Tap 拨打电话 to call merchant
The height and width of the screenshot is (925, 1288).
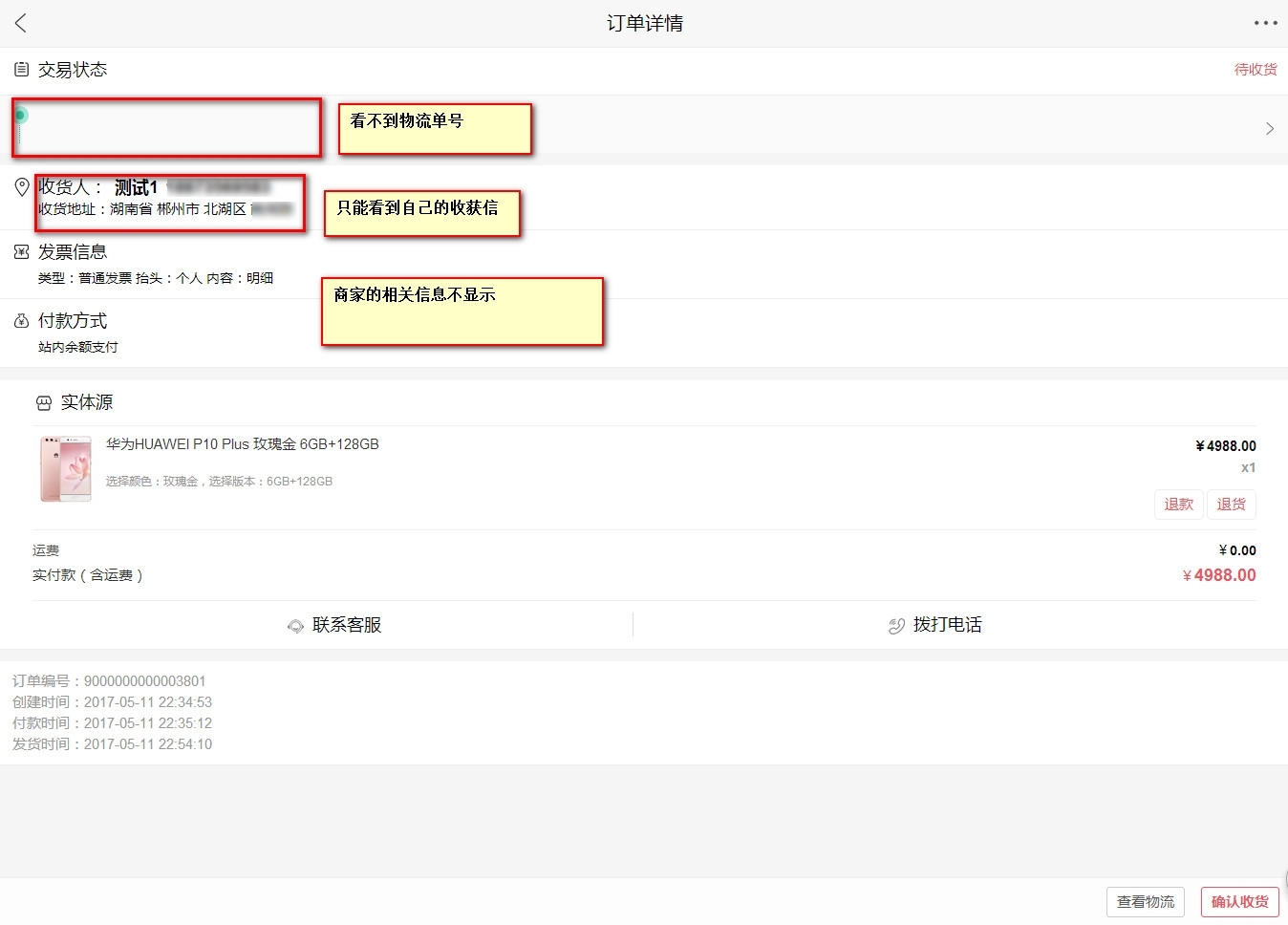[x=947, y=625]
